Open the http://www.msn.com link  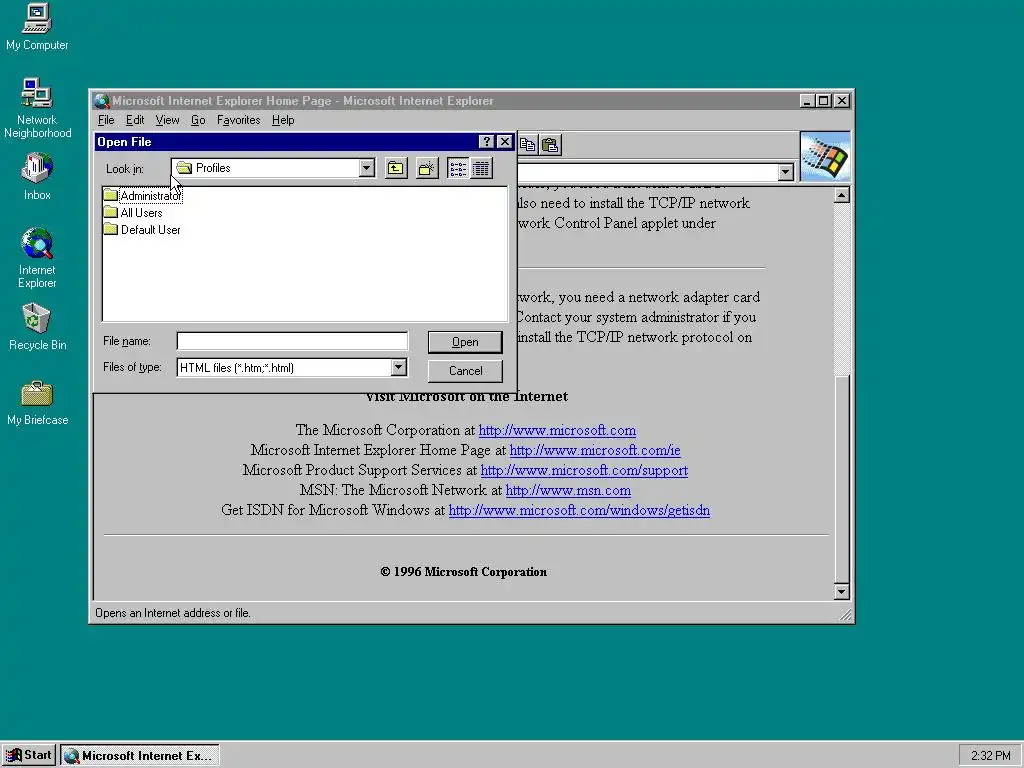(568, 490)
